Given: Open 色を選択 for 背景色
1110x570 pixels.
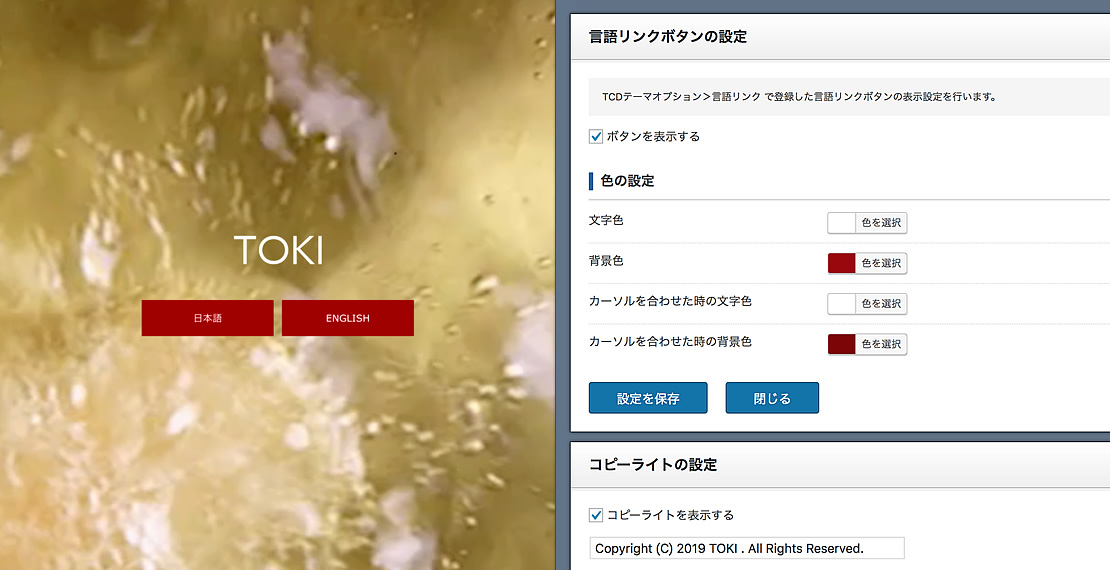Looking at the screenshot, I should (881, 263).
